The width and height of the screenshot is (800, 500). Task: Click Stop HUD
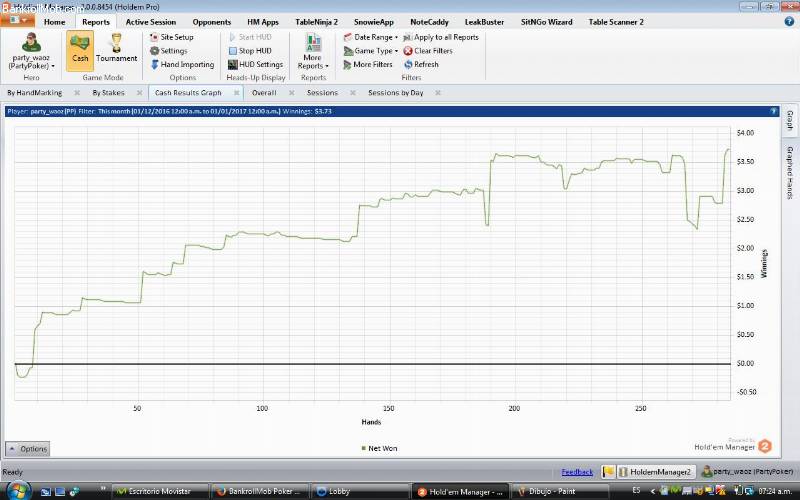coord(250,51)
